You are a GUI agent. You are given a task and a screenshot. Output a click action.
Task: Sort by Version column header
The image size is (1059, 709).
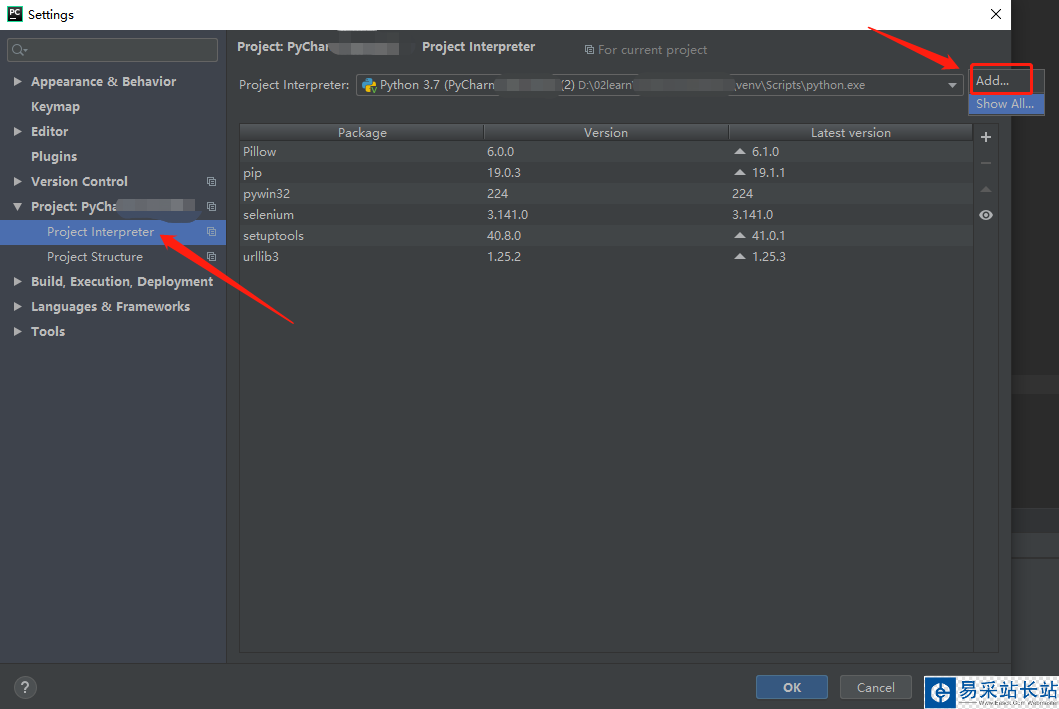pyautogui.click(x=606, y=132)
